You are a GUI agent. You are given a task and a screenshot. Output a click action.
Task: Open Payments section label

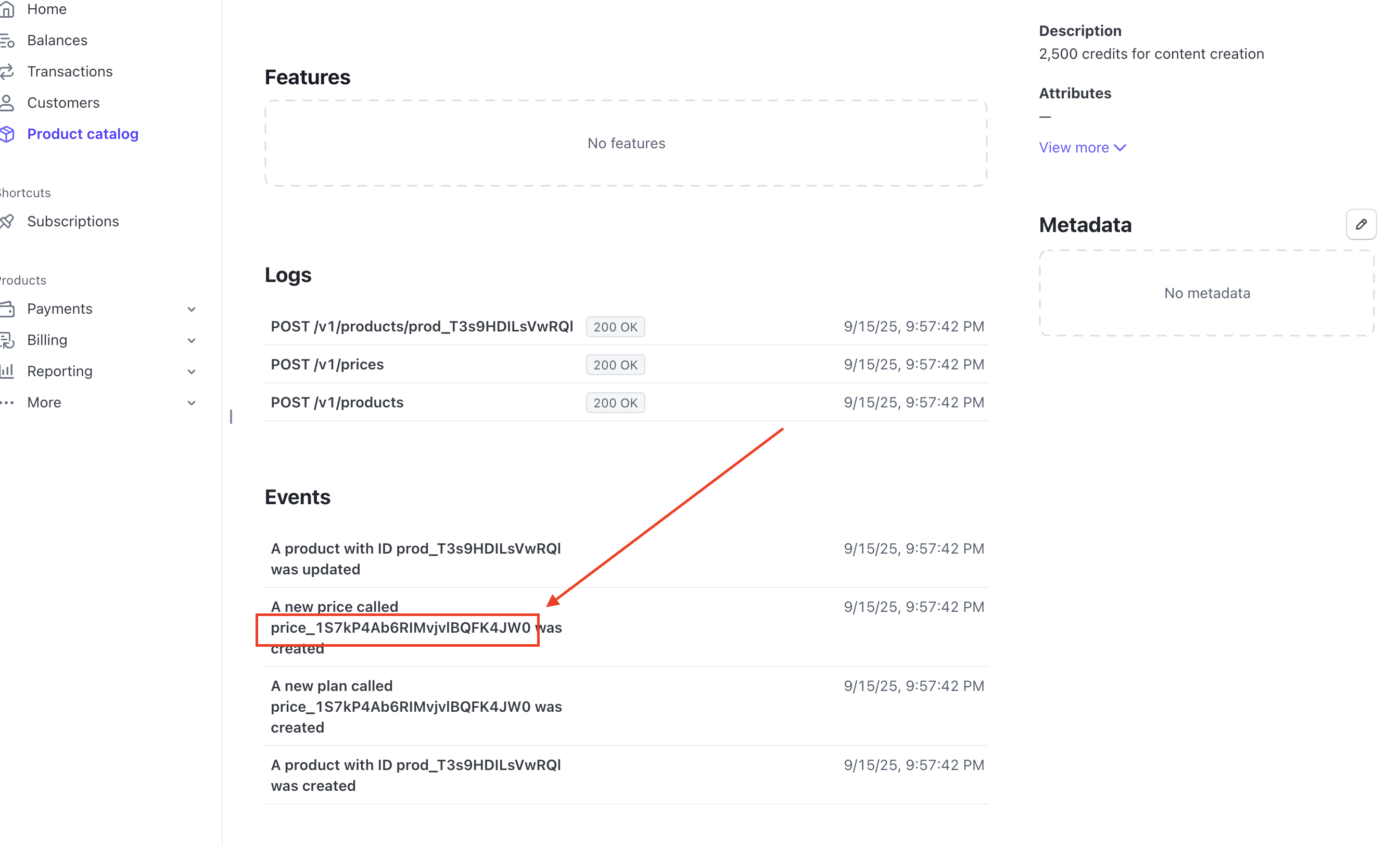[60, 309]
